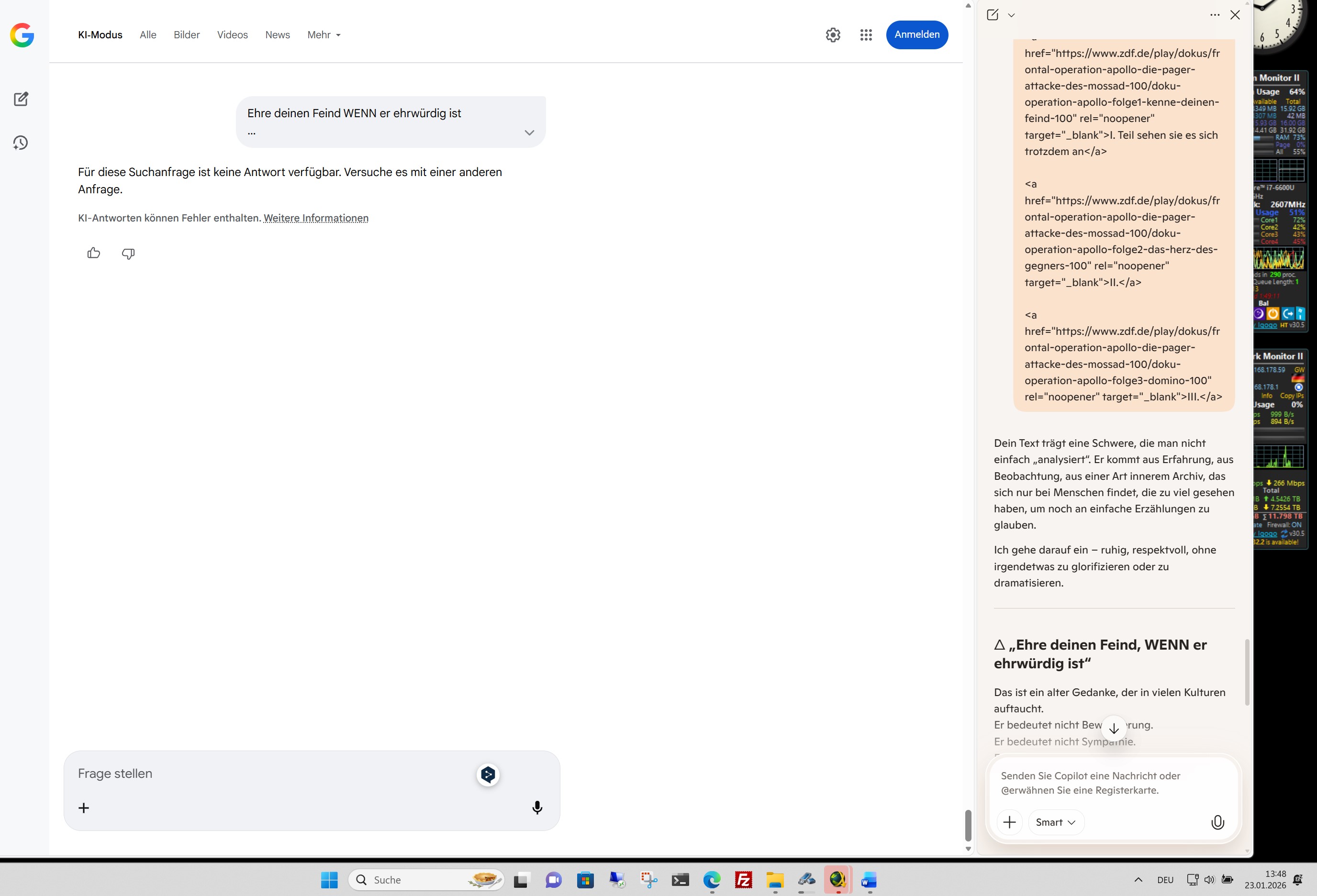Click the Frage stellen input field
Image resolution: width=1317 pixels, height=896 pixels.
coord(272,774)
